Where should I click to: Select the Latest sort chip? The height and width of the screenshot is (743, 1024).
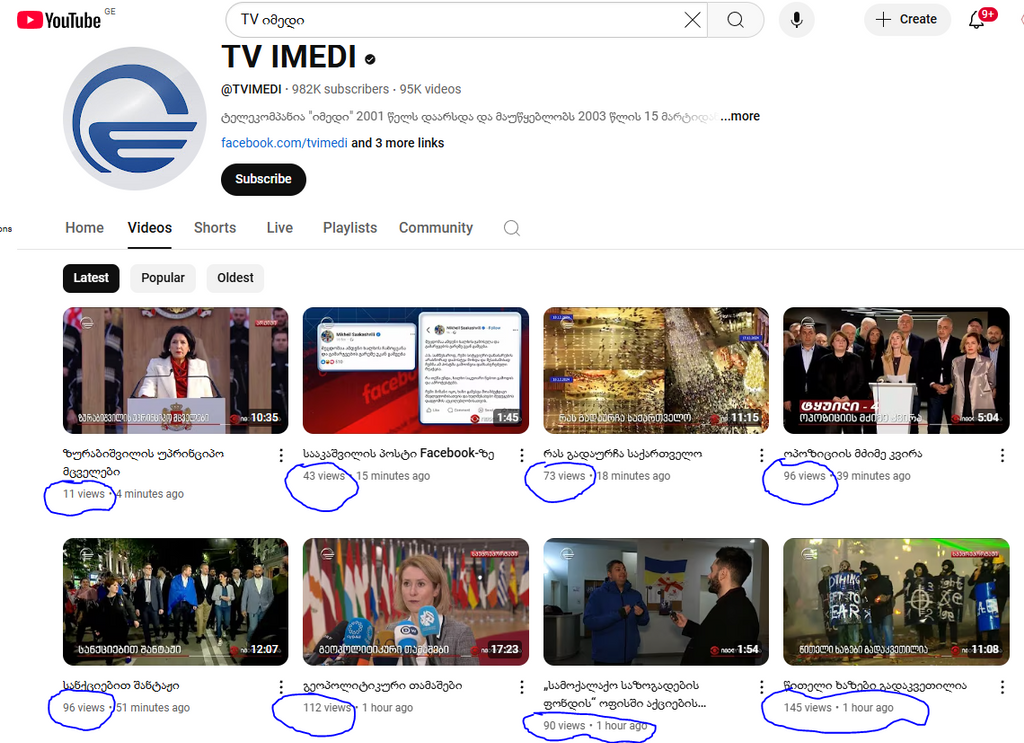click(91, 278)
